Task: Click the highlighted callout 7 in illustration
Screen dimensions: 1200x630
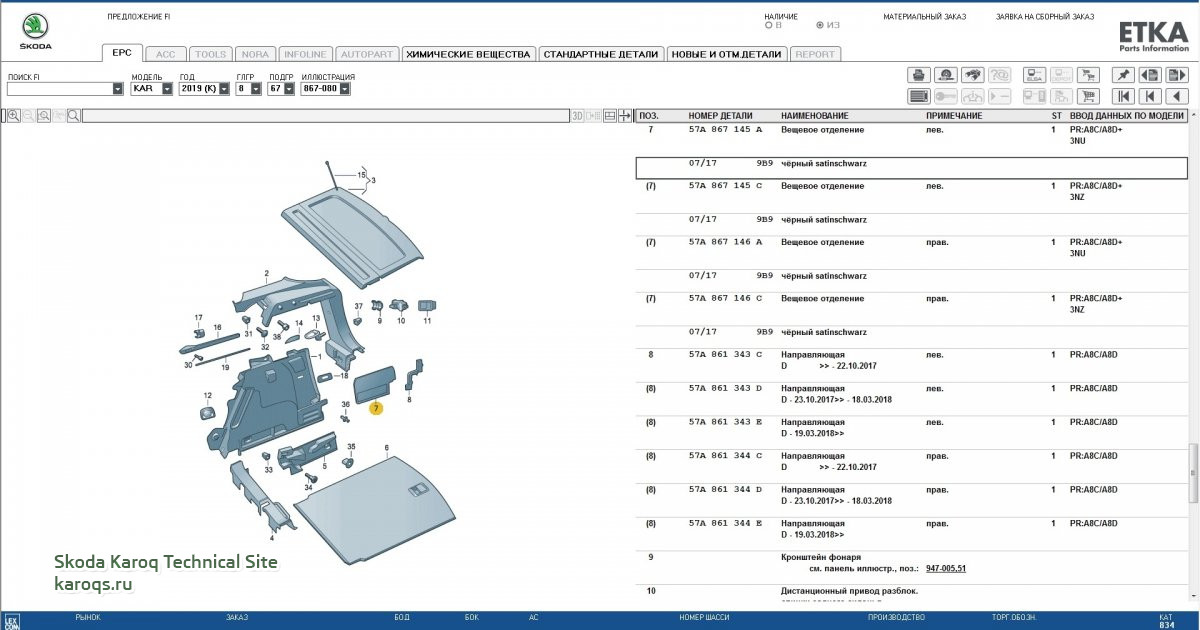Action: click(x=376, y=408)
